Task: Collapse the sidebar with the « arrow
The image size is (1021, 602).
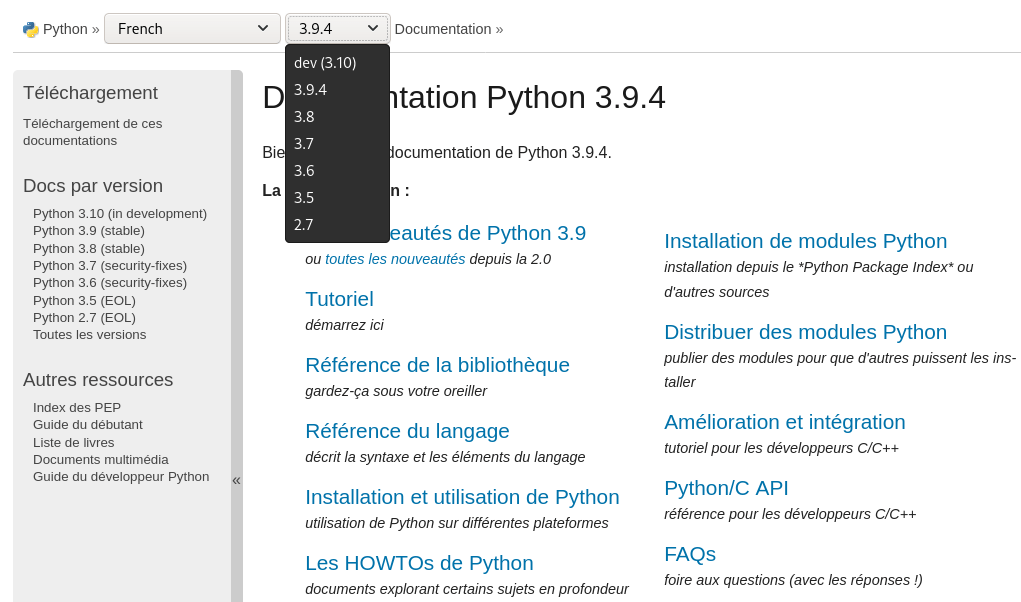Action: (236, 480)
